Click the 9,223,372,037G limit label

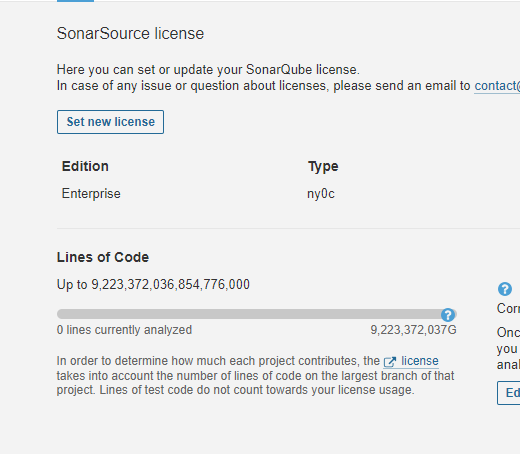point(413,330)
